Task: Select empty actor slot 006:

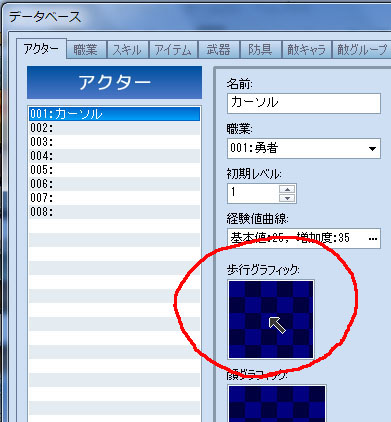Action: pyautogui.click(x=114, y=184)
